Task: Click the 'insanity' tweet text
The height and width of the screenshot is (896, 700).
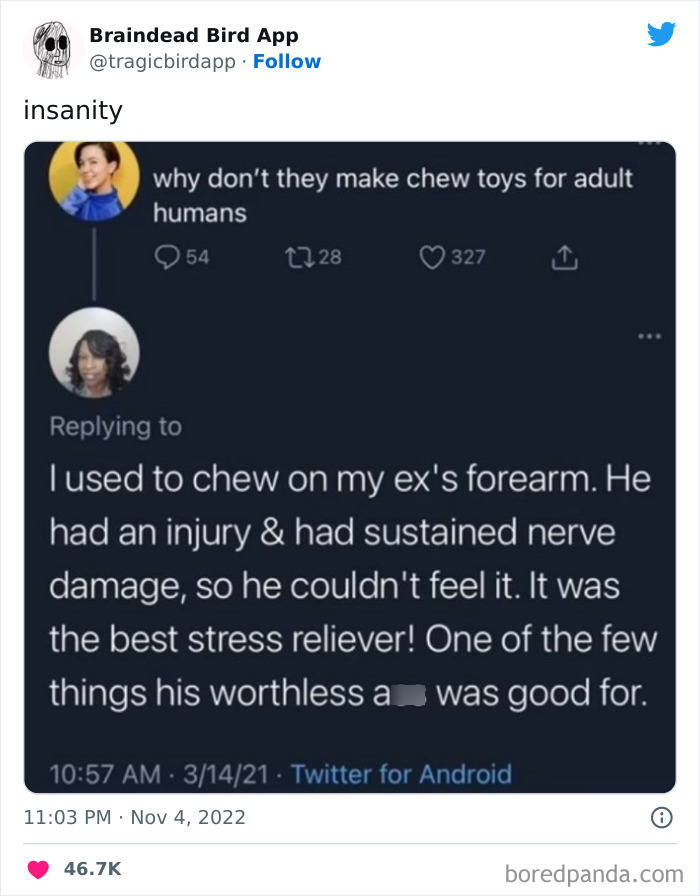Action: point(73,110)
